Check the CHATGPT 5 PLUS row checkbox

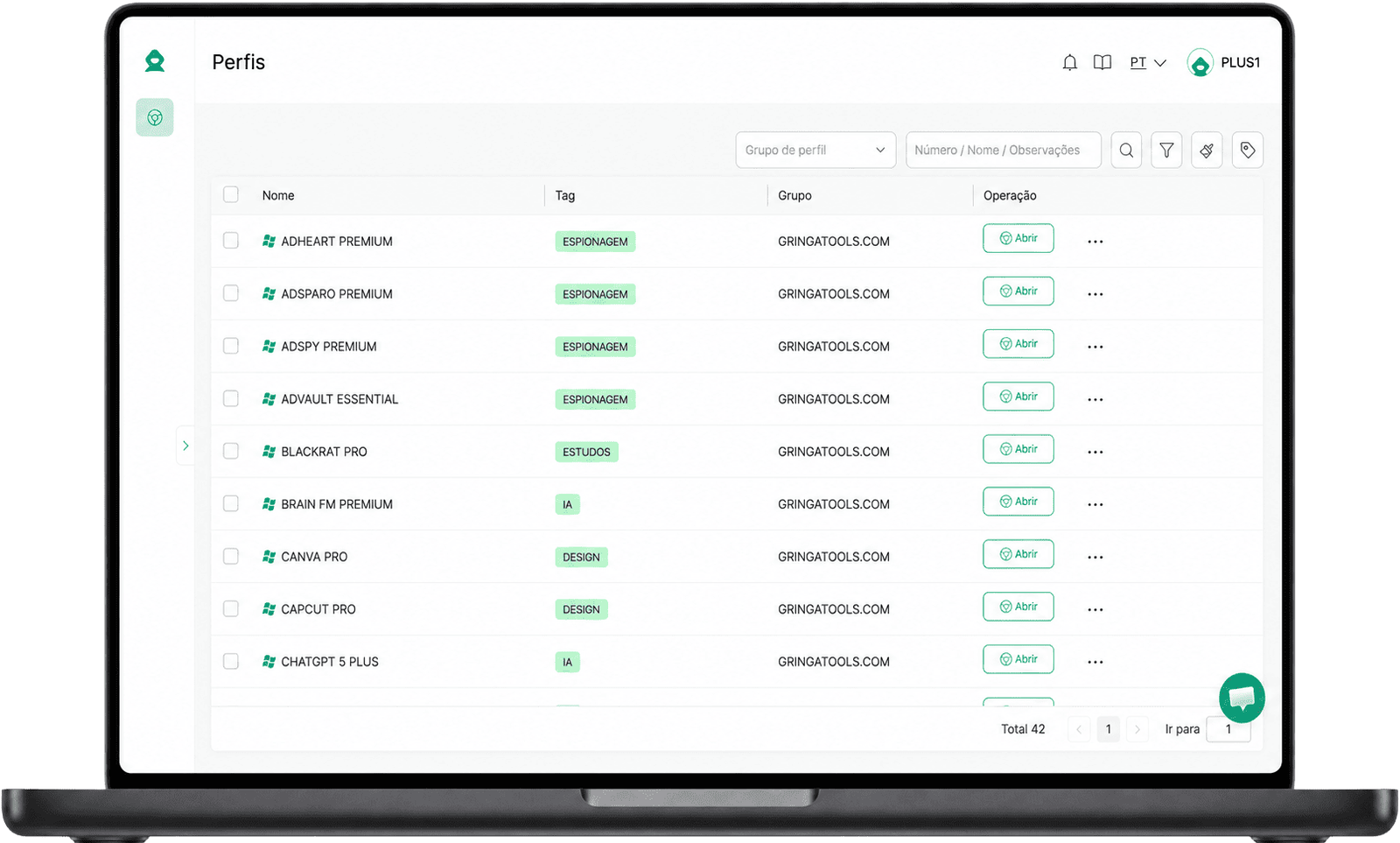[231, 660]
